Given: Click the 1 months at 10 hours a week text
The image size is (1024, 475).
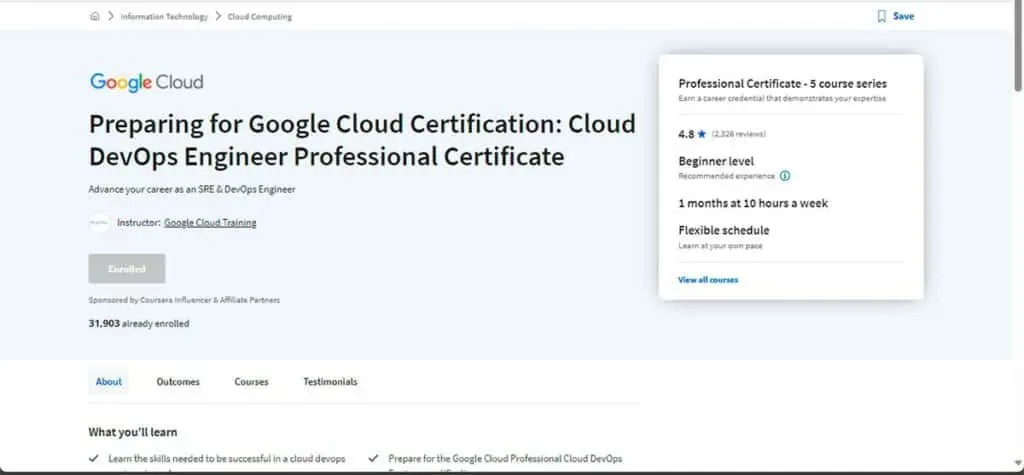Looking at the screenshot, I should click(x=753, y=203).
